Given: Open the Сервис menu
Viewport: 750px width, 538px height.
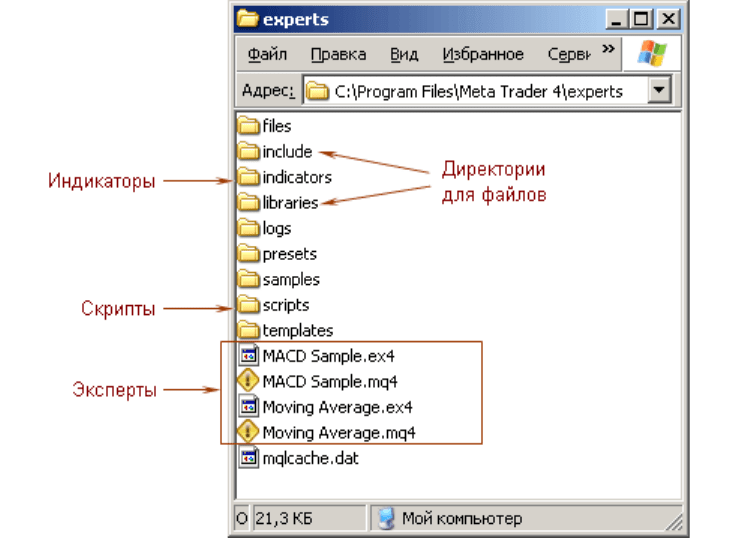Looking at the screenshot, I should (569, 55).
